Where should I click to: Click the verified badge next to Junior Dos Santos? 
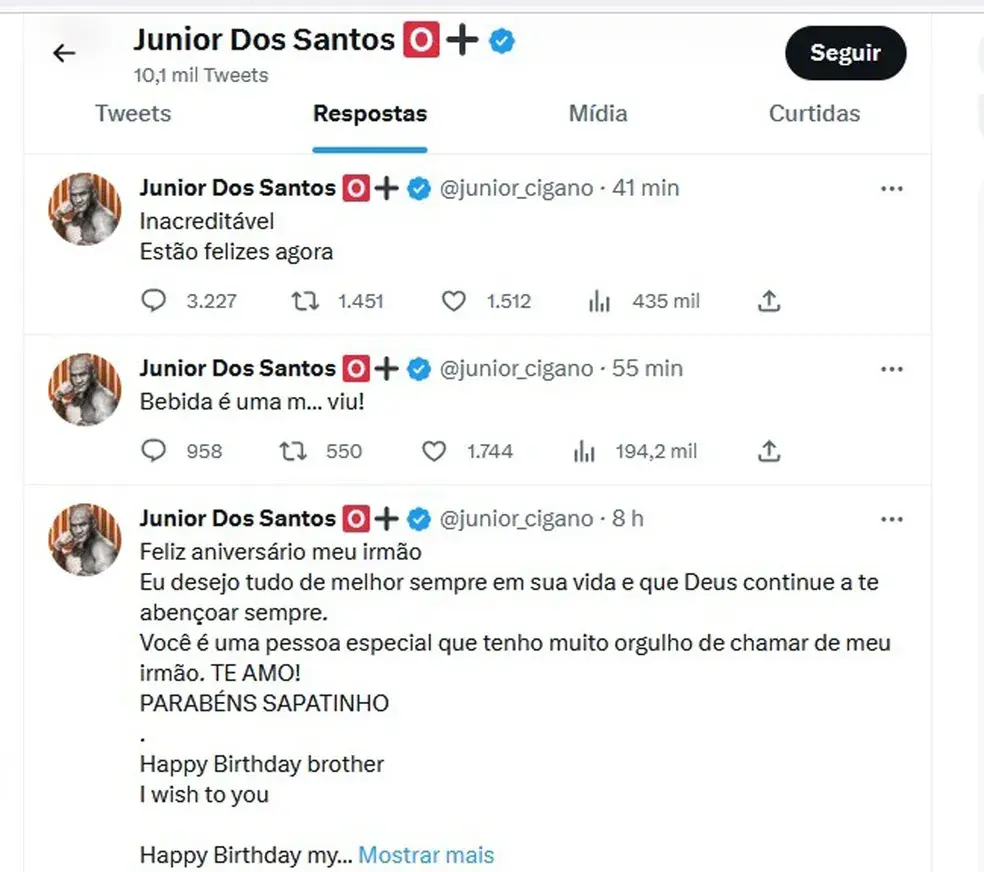[502, 41]
